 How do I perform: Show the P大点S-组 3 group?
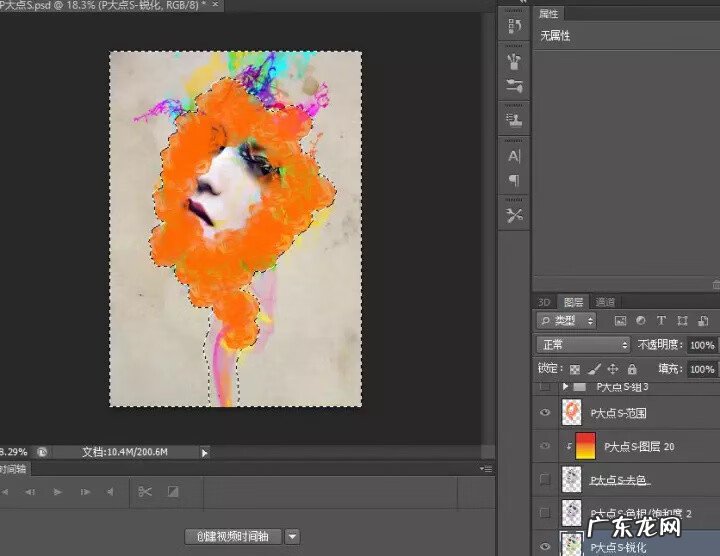545,387
